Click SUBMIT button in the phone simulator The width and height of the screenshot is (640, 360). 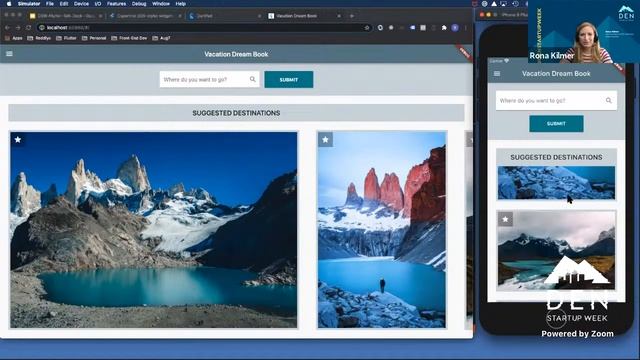pos(556,124)
